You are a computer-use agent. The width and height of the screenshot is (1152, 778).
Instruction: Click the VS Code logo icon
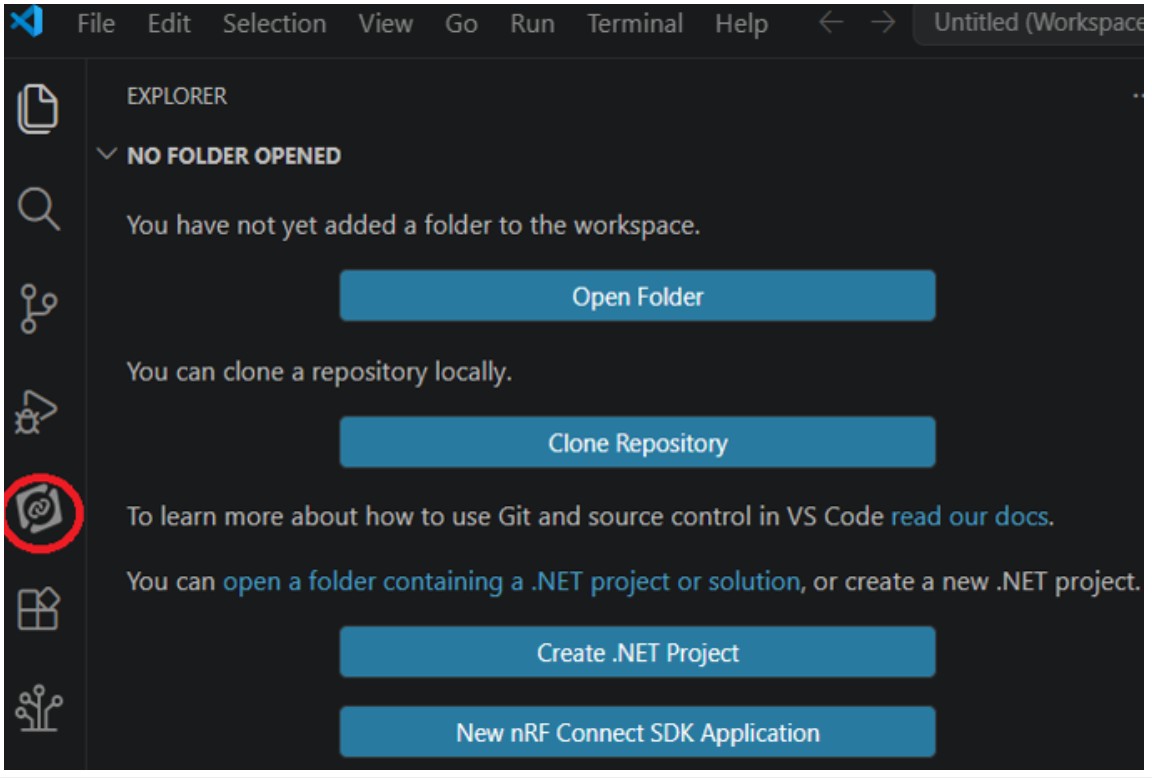(26, 21)
